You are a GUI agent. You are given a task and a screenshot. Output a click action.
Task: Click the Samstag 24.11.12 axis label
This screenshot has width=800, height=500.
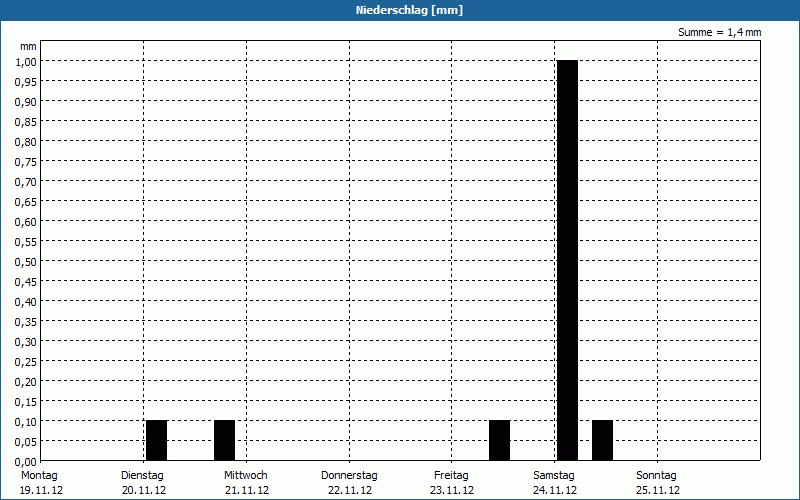pos(554,483)
